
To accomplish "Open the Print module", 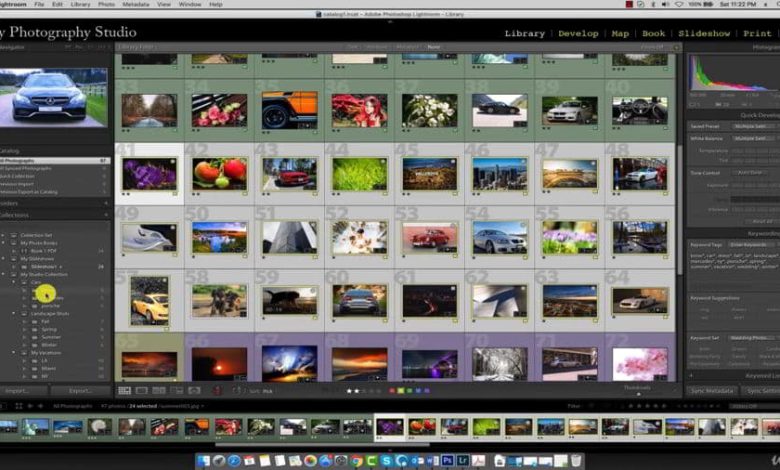I will pyautogui.click(x=757, y=33).
